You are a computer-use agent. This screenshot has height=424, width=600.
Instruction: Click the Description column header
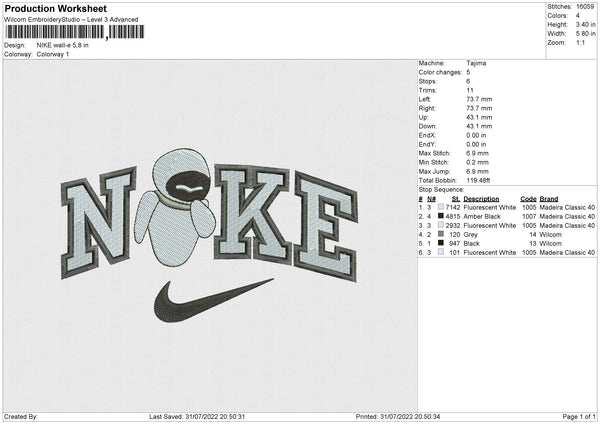pyautogui.click(x=481, y=199)
